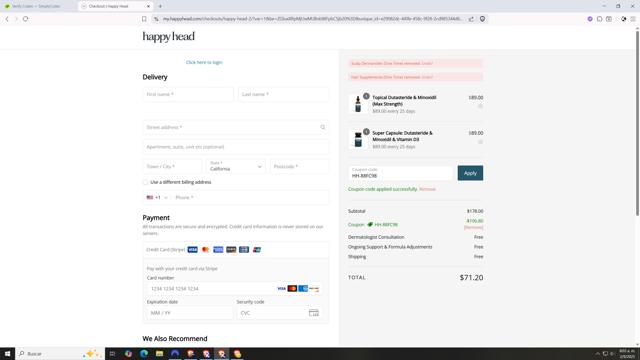Click the [Remove] link under coupon discount
This screenshot has height=360, width=640.
point(473,227)
